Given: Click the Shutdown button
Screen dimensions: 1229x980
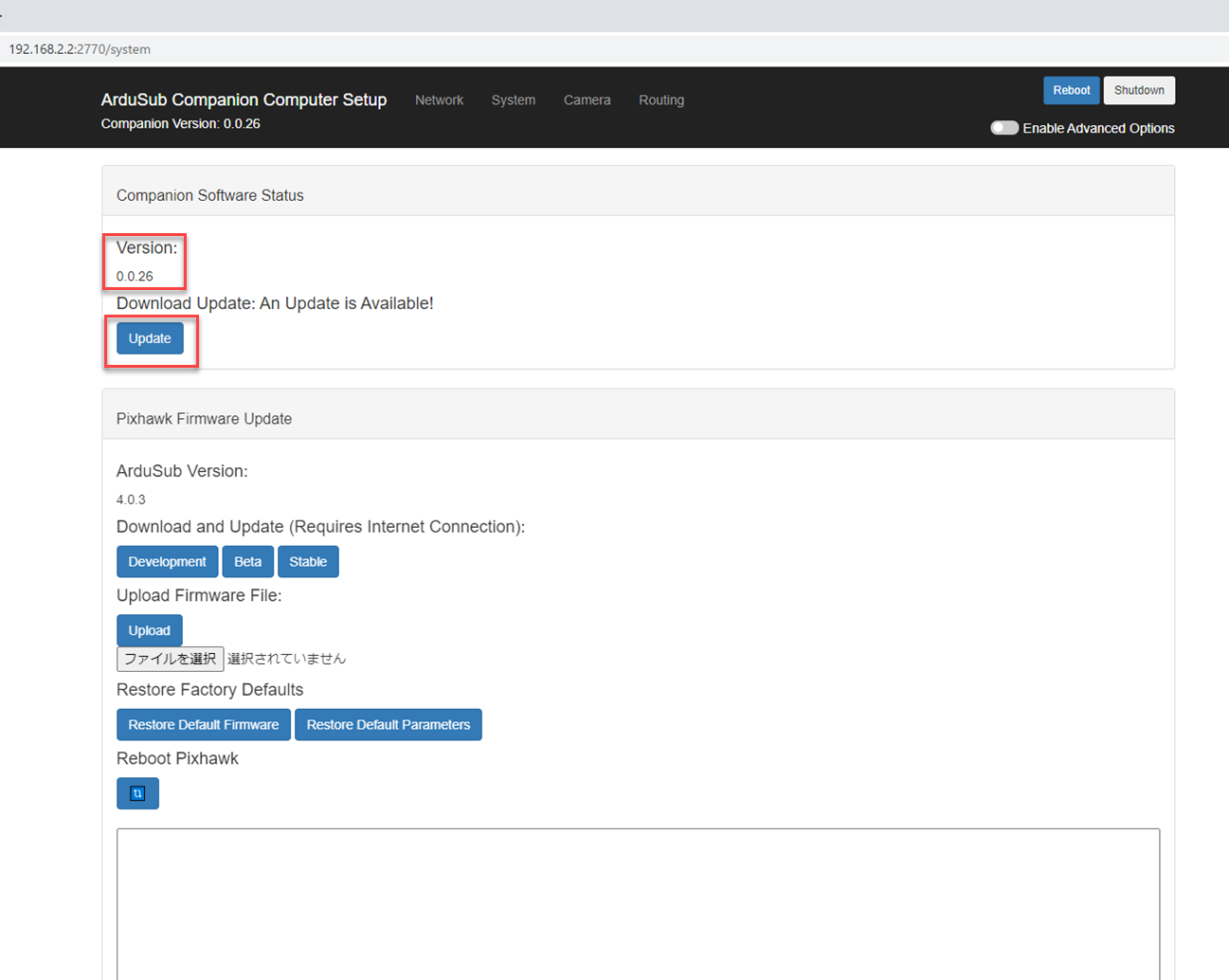Looking at the screenshot, I should pyautogui.click(x=1139, y=90).
